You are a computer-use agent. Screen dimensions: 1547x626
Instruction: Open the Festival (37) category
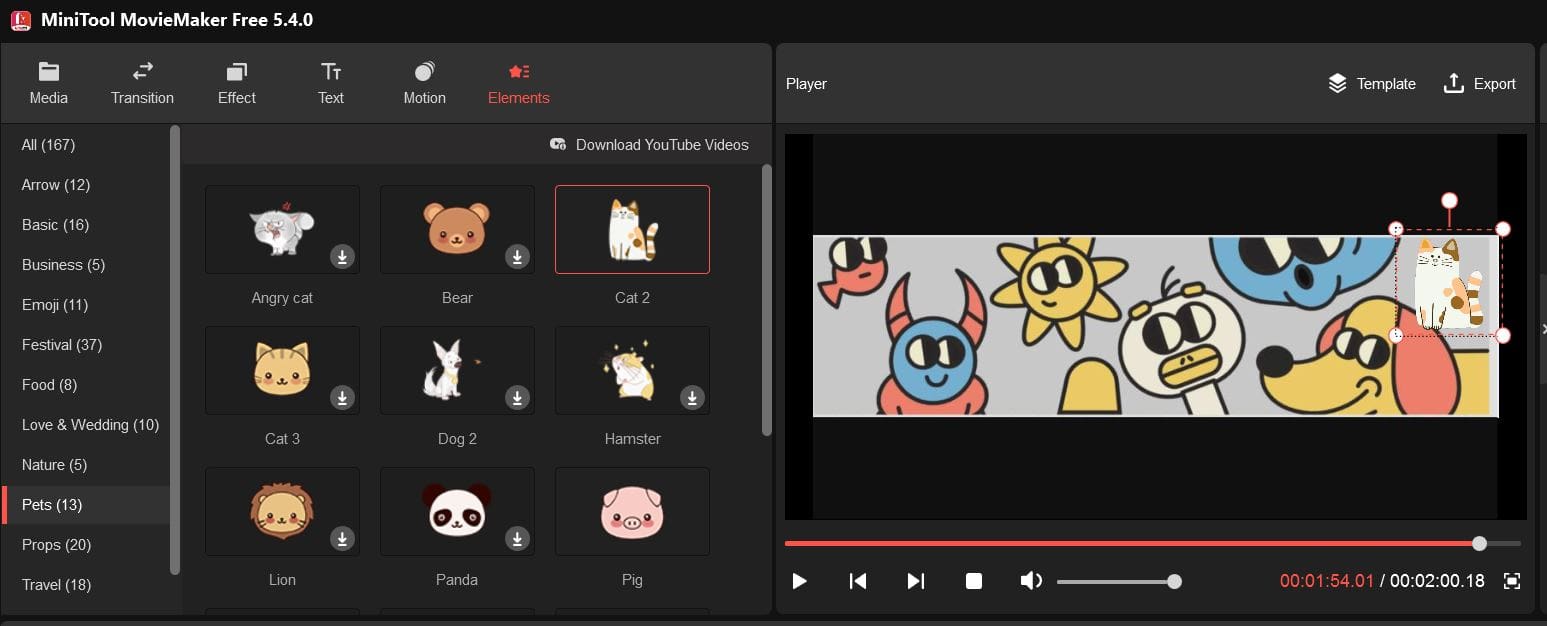point(86,345)
